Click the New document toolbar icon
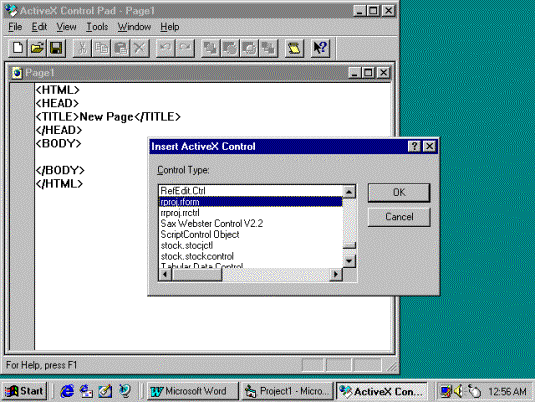535x402 pixels. pos(18,48)
